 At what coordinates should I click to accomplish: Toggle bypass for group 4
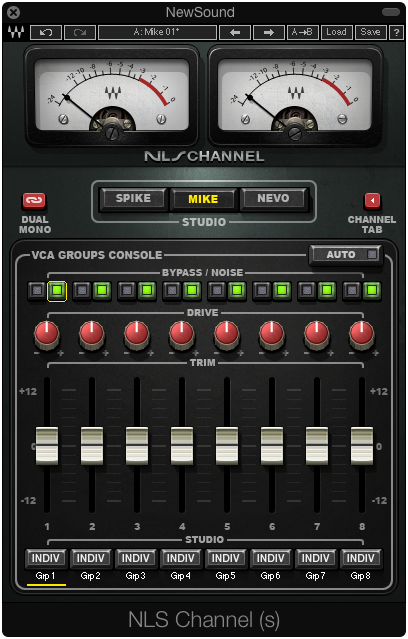pos(172,291)
